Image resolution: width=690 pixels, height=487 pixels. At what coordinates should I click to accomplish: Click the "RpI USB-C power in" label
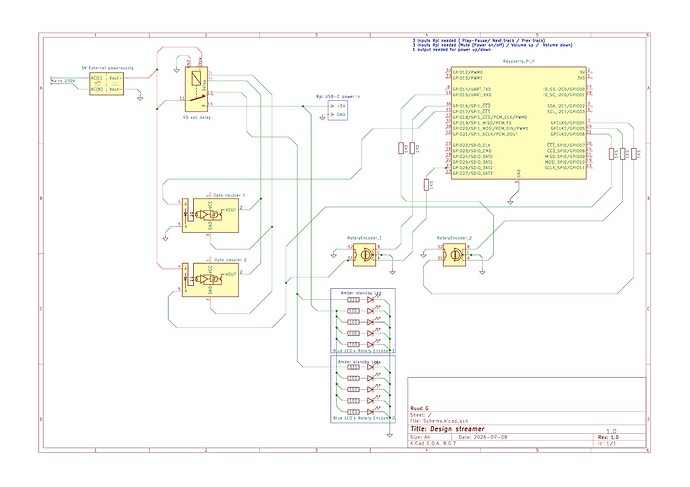pos(338,96)
